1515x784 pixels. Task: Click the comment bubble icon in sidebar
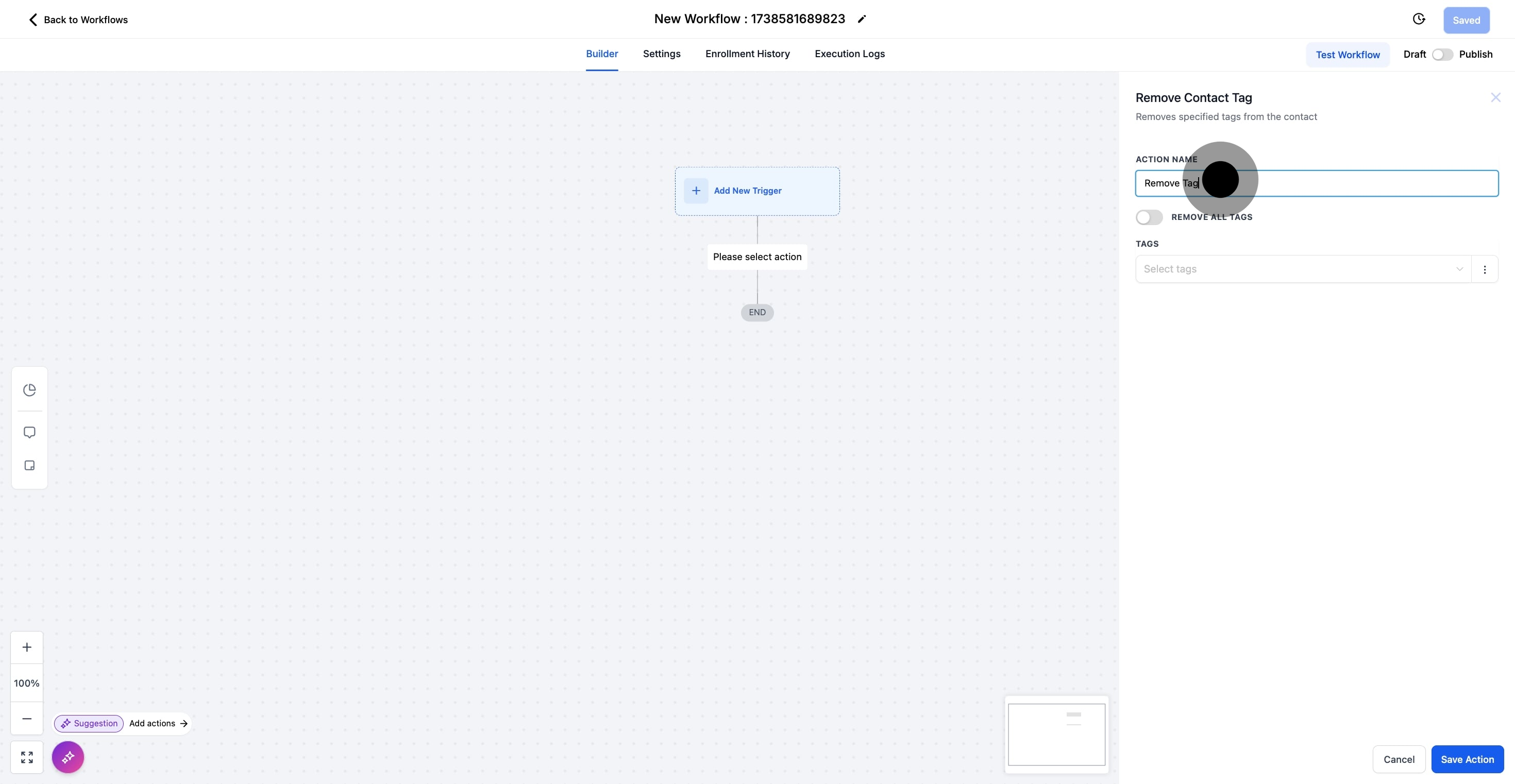(29, 433)
